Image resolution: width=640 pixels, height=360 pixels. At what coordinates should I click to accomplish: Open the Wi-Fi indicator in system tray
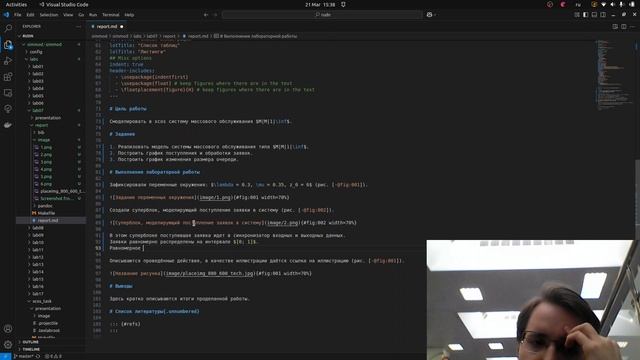(x=603, y=4)
